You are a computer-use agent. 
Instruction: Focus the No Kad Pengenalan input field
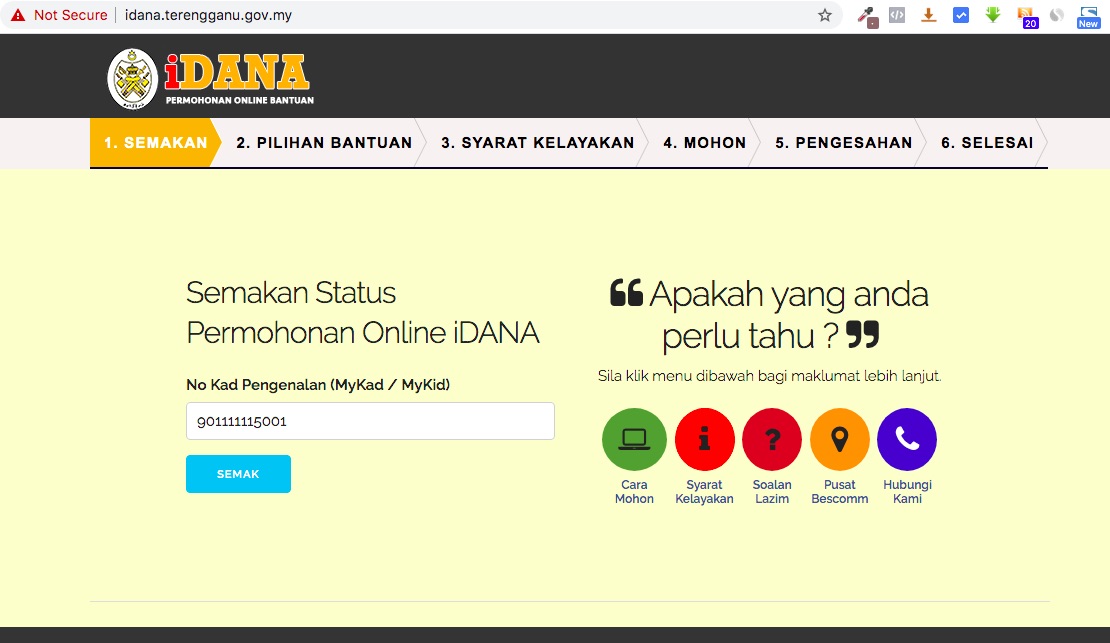(x=370, y=421)
